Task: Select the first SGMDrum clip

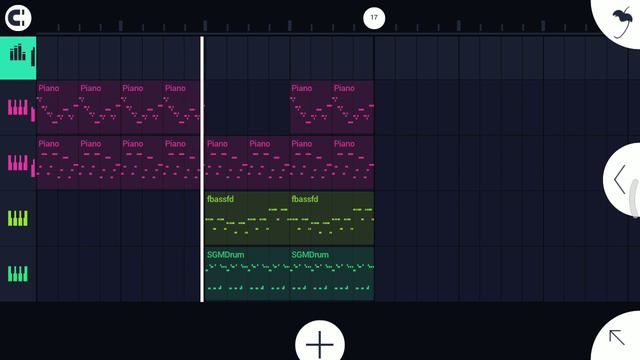Action: pos(247,274)
